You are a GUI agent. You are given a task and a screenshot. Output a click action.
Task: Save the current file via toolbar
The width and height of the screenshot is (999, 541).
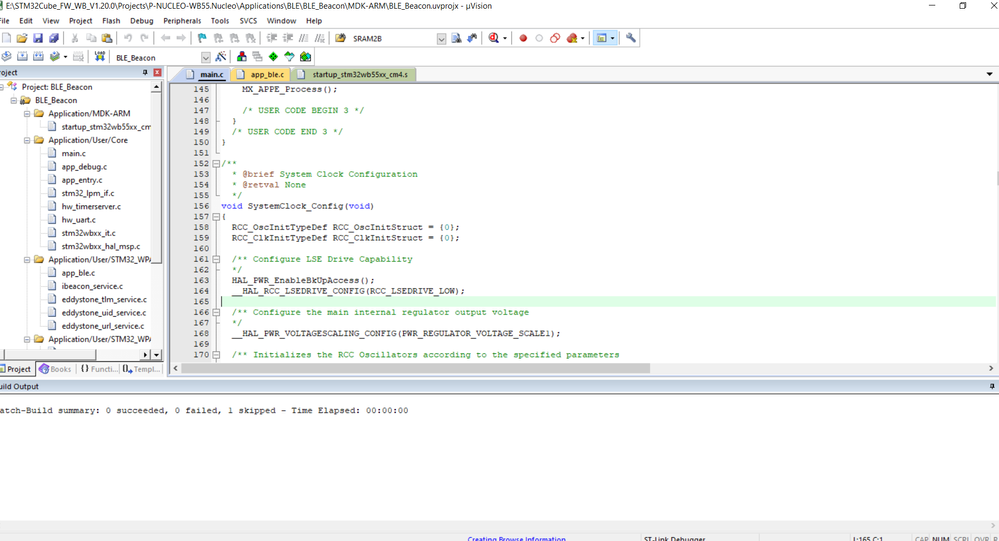[38, 38]
